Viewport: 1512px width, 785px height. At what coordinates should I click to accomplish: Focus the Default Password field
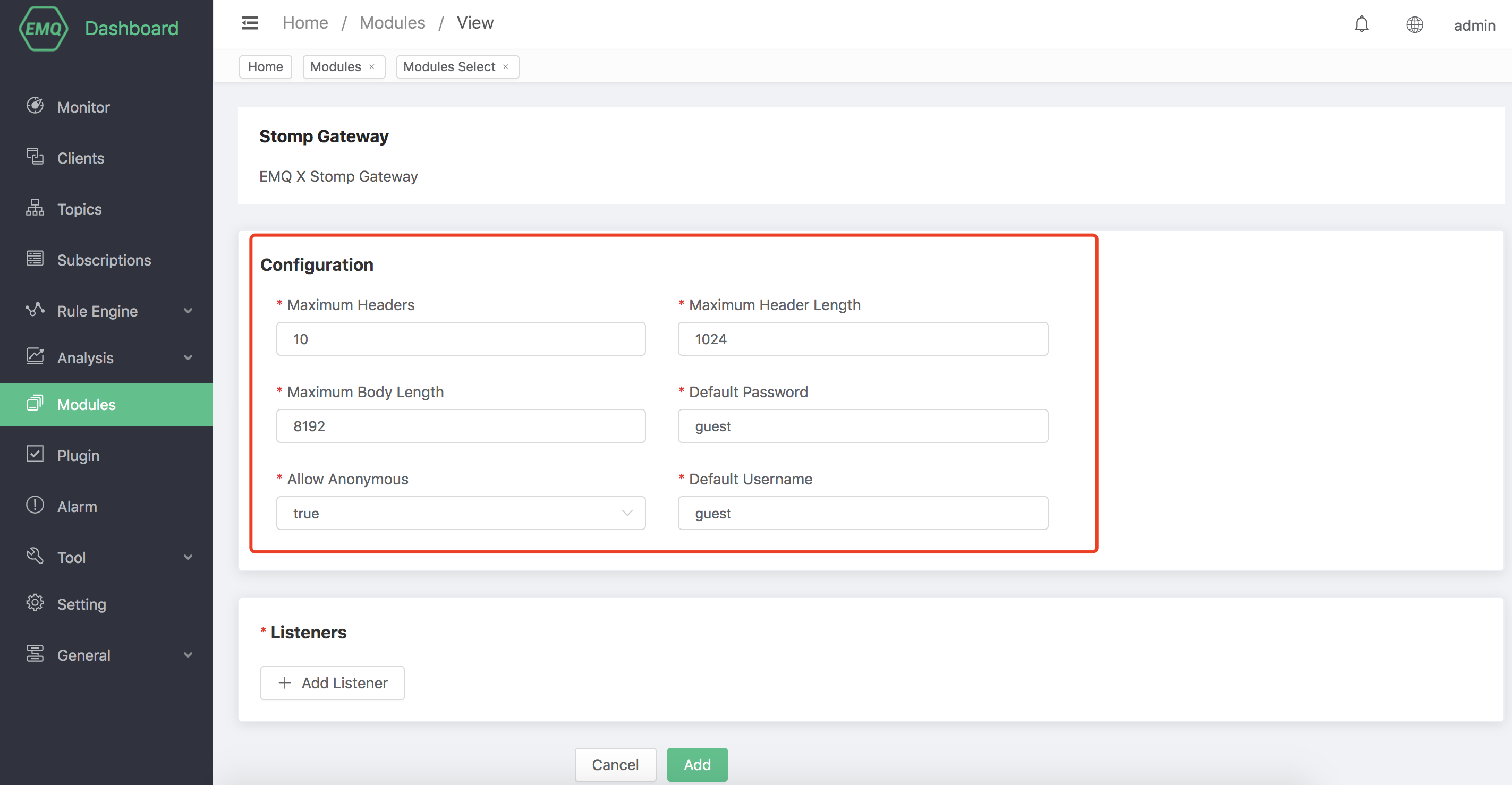point(863,426)
